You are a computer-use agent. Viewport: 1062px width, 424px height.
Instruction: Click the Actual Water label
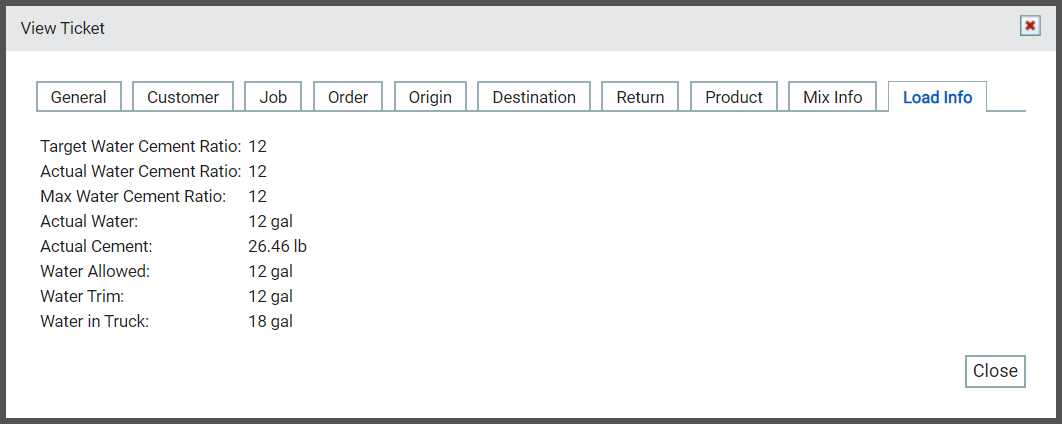[89, 221]
